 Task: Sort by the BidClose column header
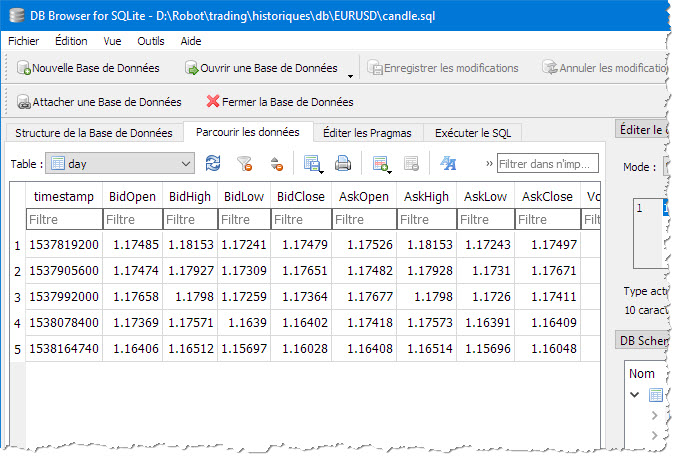click(301, 196)
